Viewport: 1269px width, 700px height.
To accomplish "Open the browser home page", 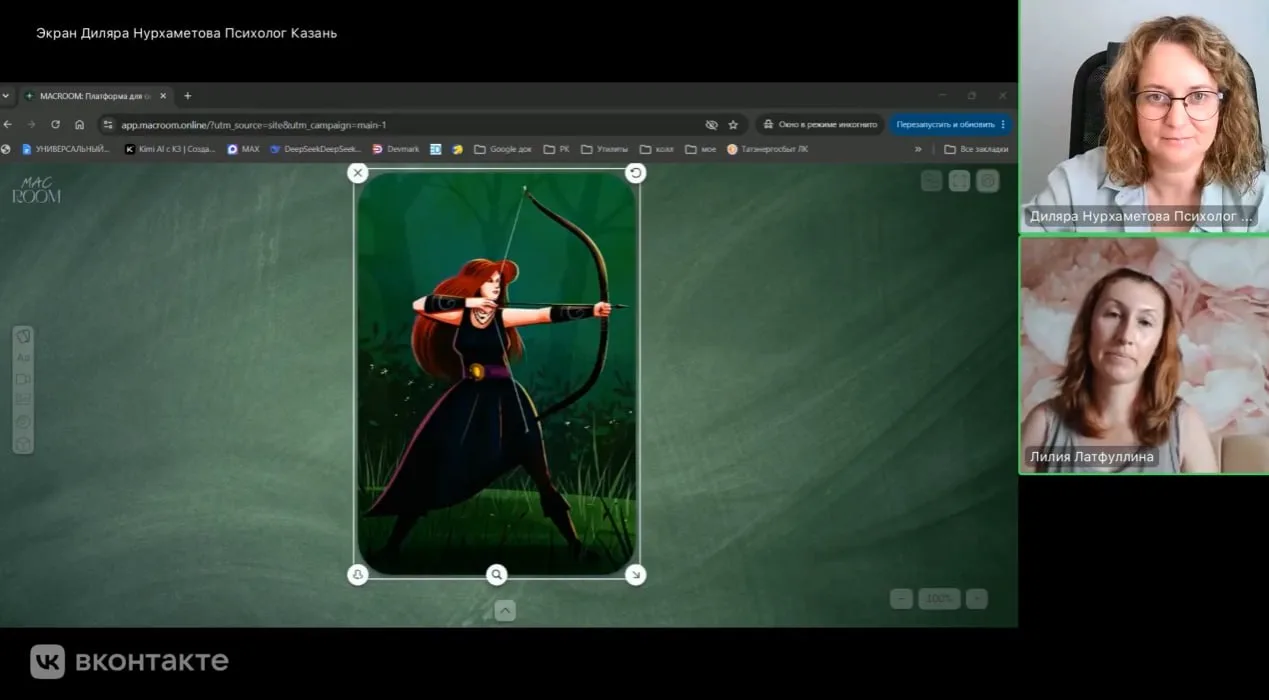I will 79,125.
